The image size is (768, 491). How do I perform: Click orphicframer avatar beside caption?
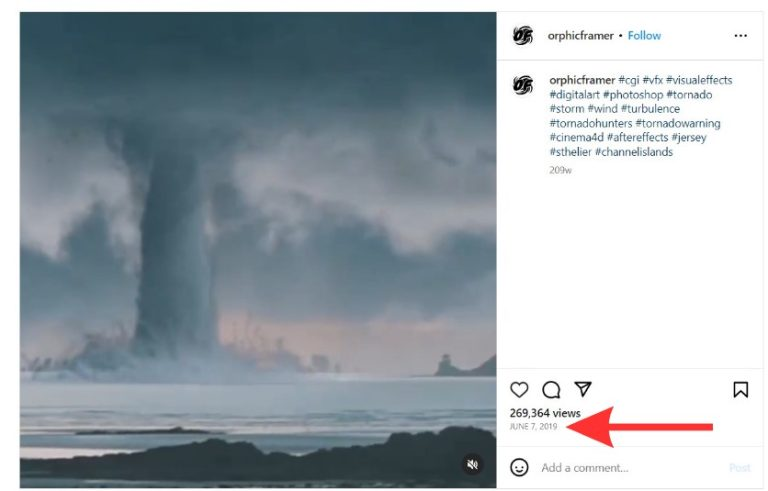(523, 85)
